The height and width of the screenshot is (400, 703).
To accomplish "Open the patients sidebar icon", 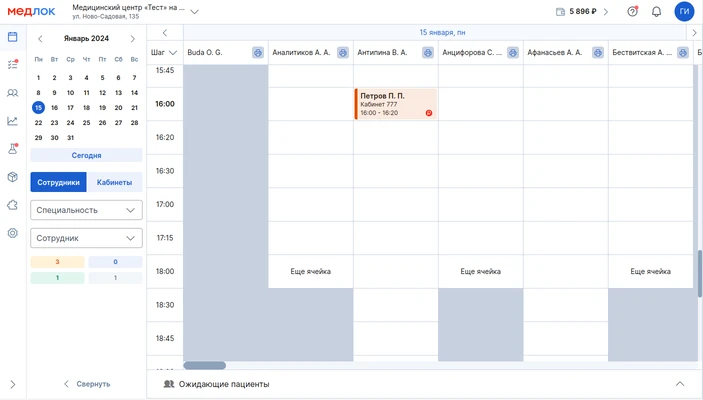I will pyautogui.click(x=13, y=93).
